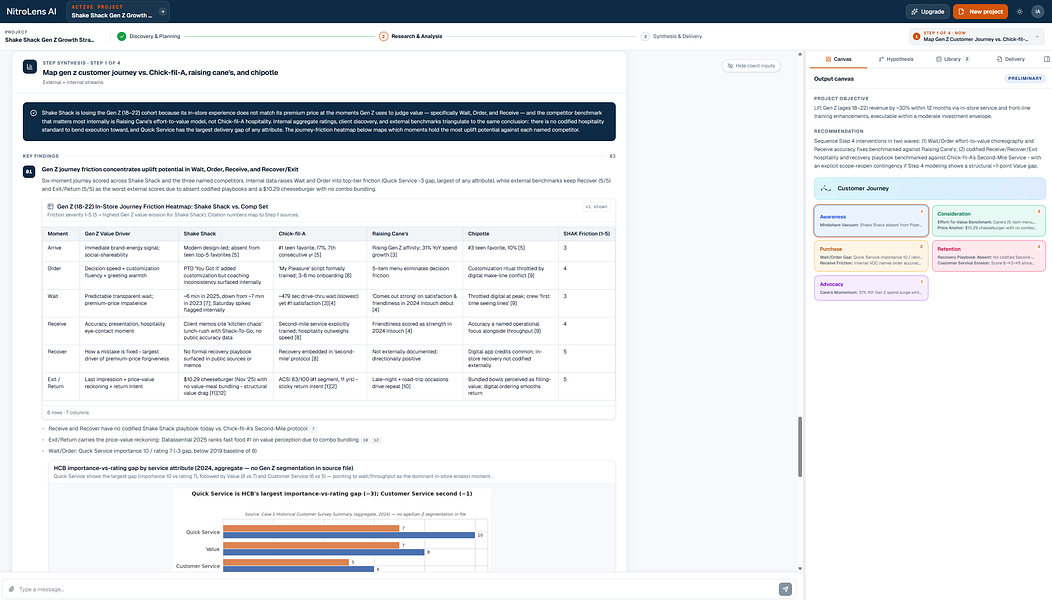Click the step synthesis chart icon

point(30,67)
